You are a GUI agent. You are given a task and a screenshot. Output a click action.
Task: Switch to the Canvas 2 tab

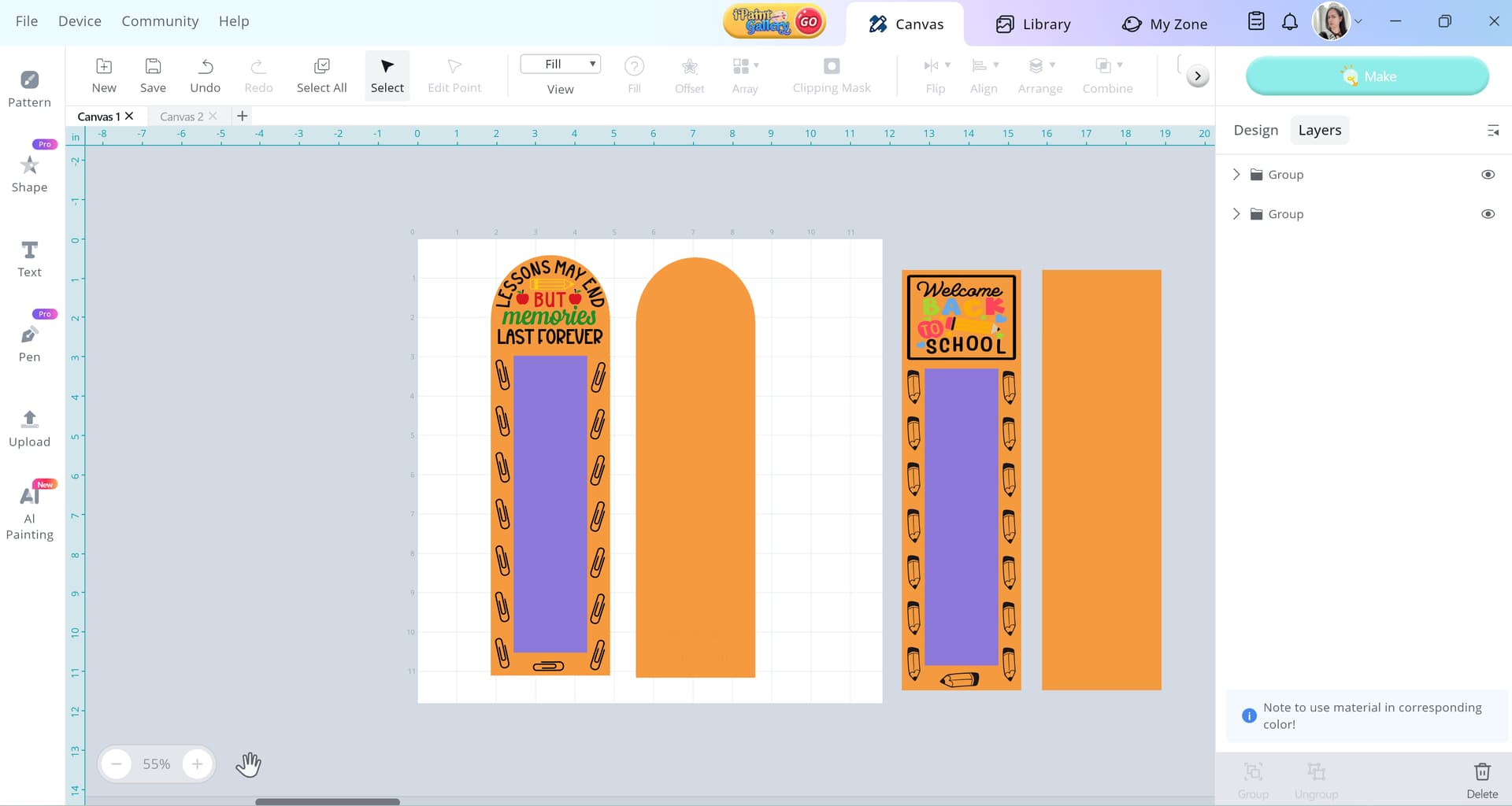[181, 116]
